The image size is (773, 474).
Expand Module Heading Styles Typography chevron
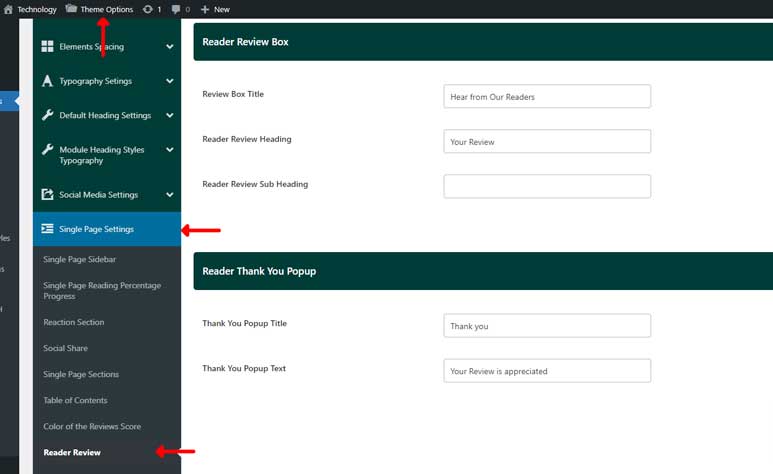click(x=170, y=150)
